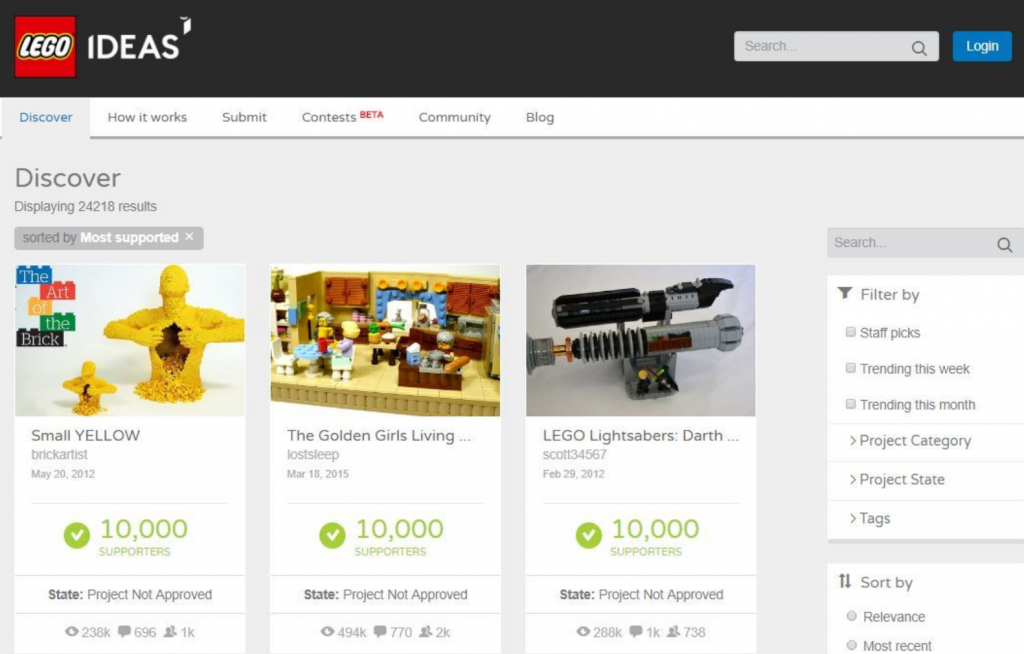Open LEGO Lightsabers: Darth project title

[x=641, y=436]
